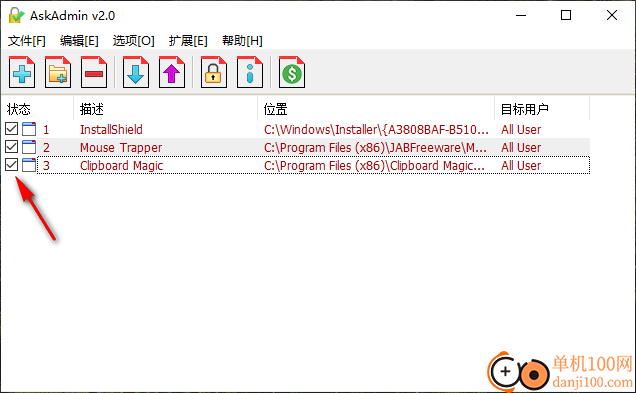Sort by the 位置 column header

(376, 109)
